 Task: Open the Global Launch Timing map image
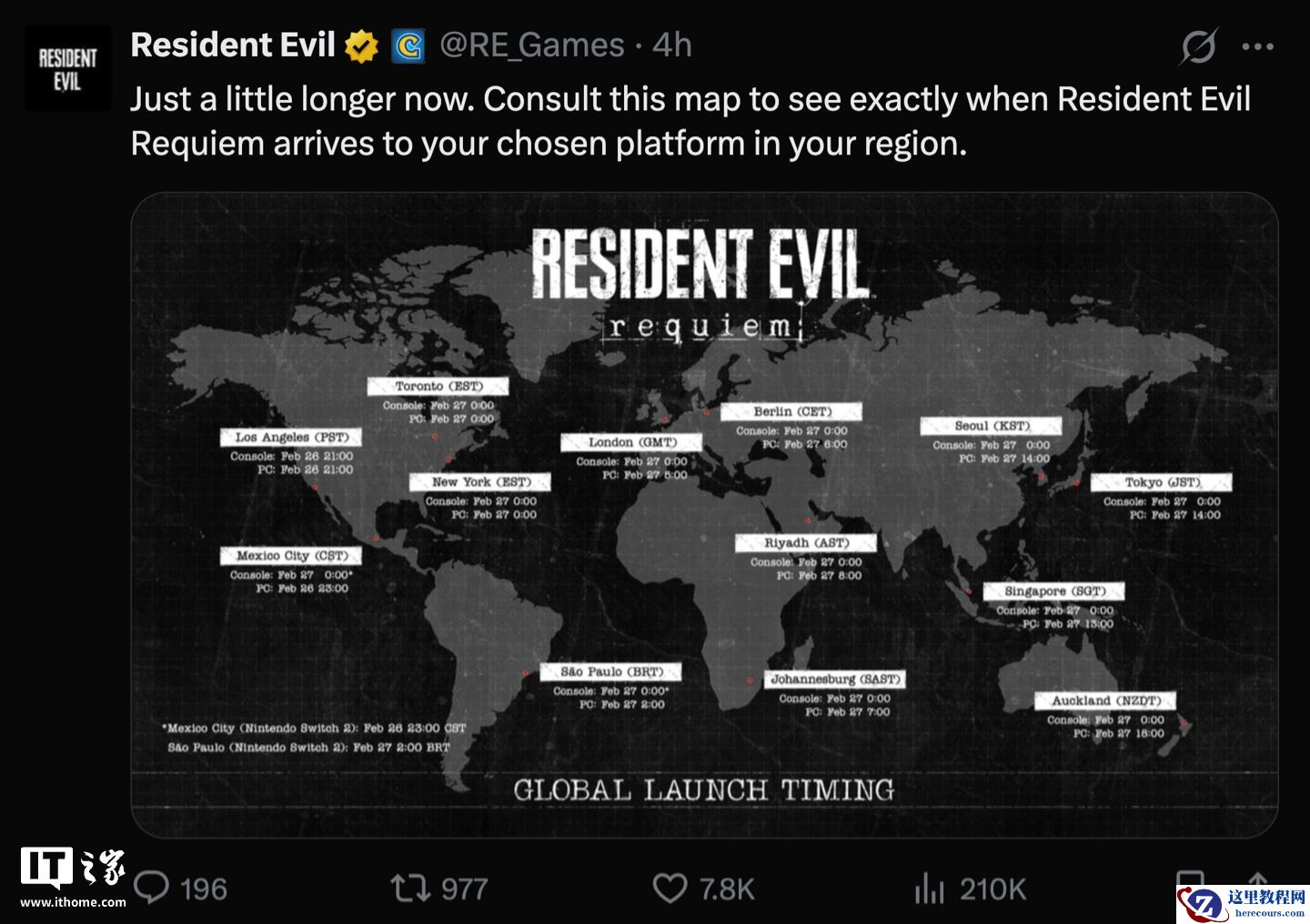point(704,514)
